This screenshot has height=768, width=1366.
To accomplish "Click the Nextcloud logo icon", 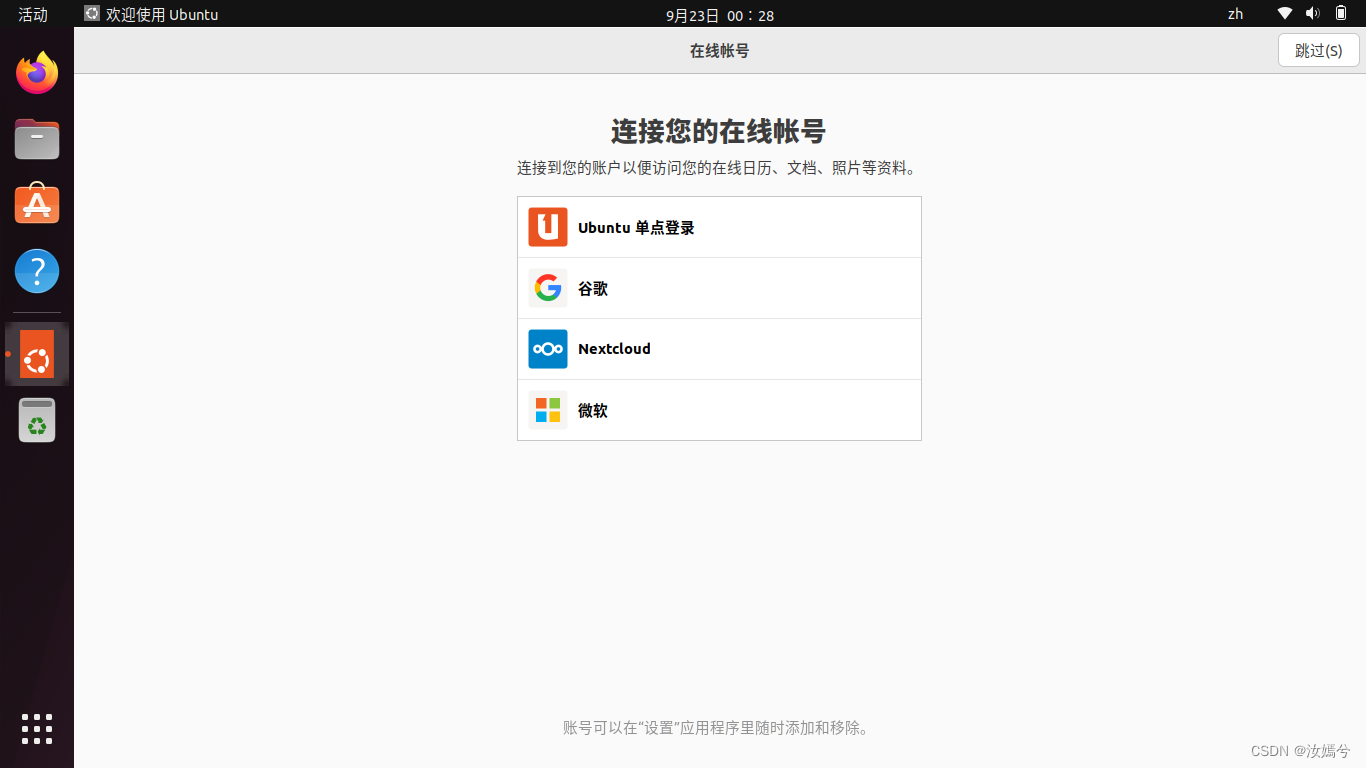I will click(x=548, y=349).
